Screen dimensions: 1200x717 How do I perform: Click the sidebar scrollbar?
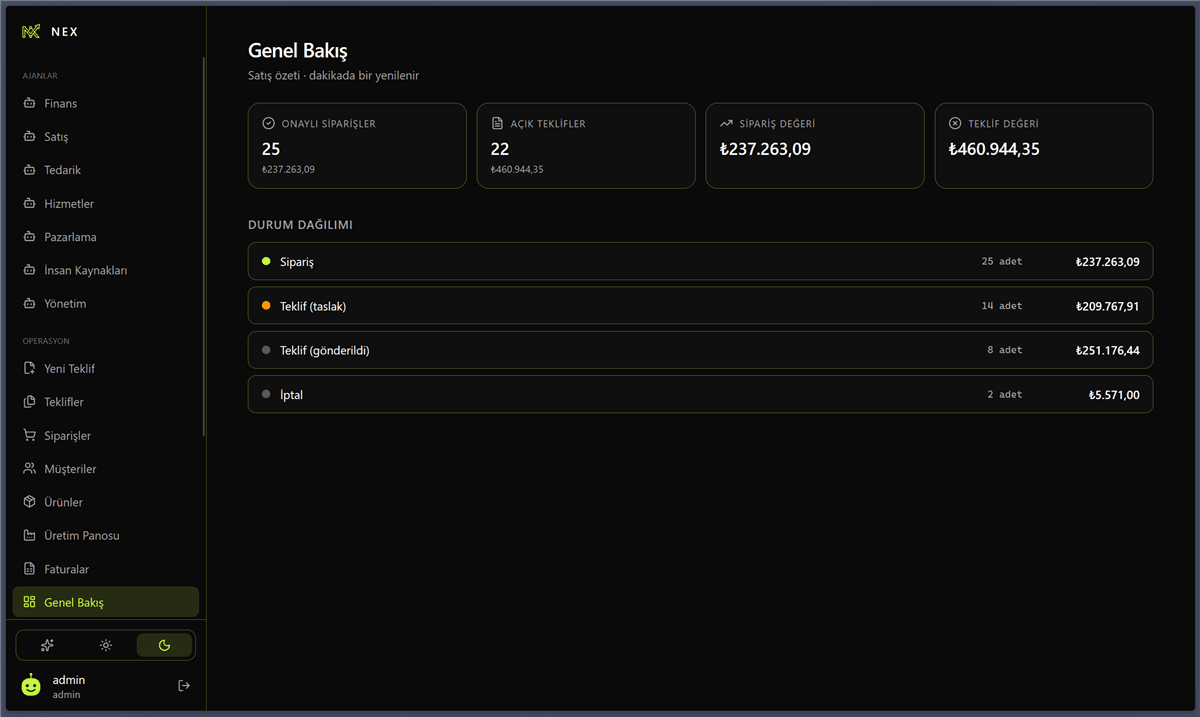point(204,247)
